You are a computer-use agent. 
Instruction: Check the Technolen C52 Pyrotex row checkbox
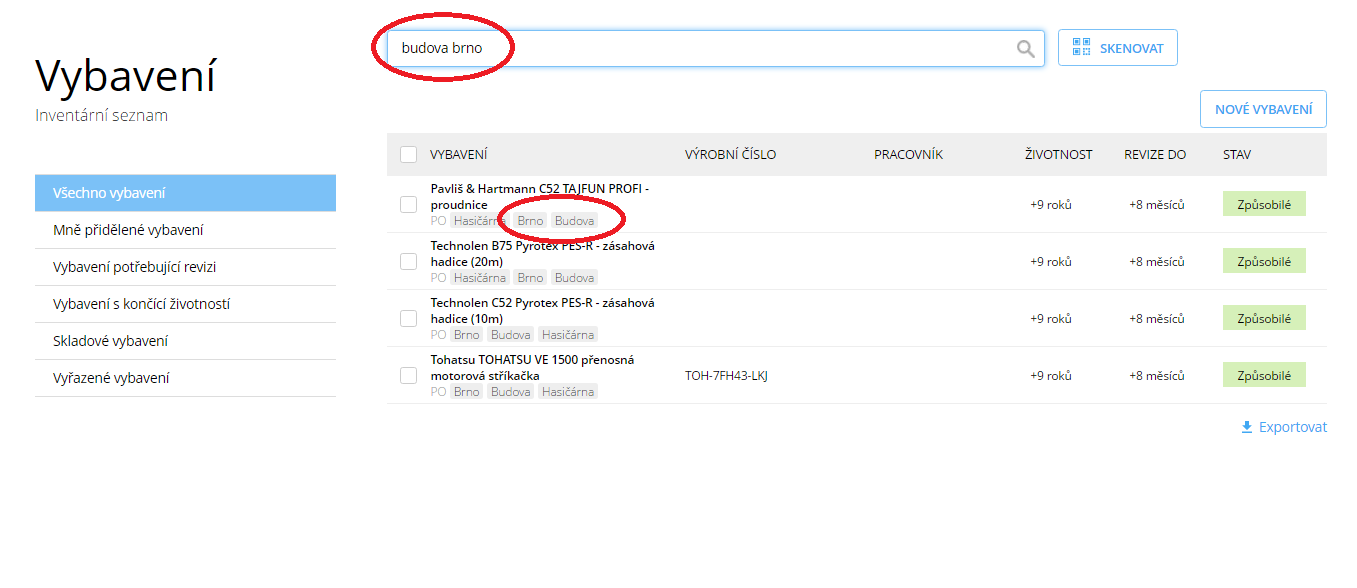coord(408,318)
